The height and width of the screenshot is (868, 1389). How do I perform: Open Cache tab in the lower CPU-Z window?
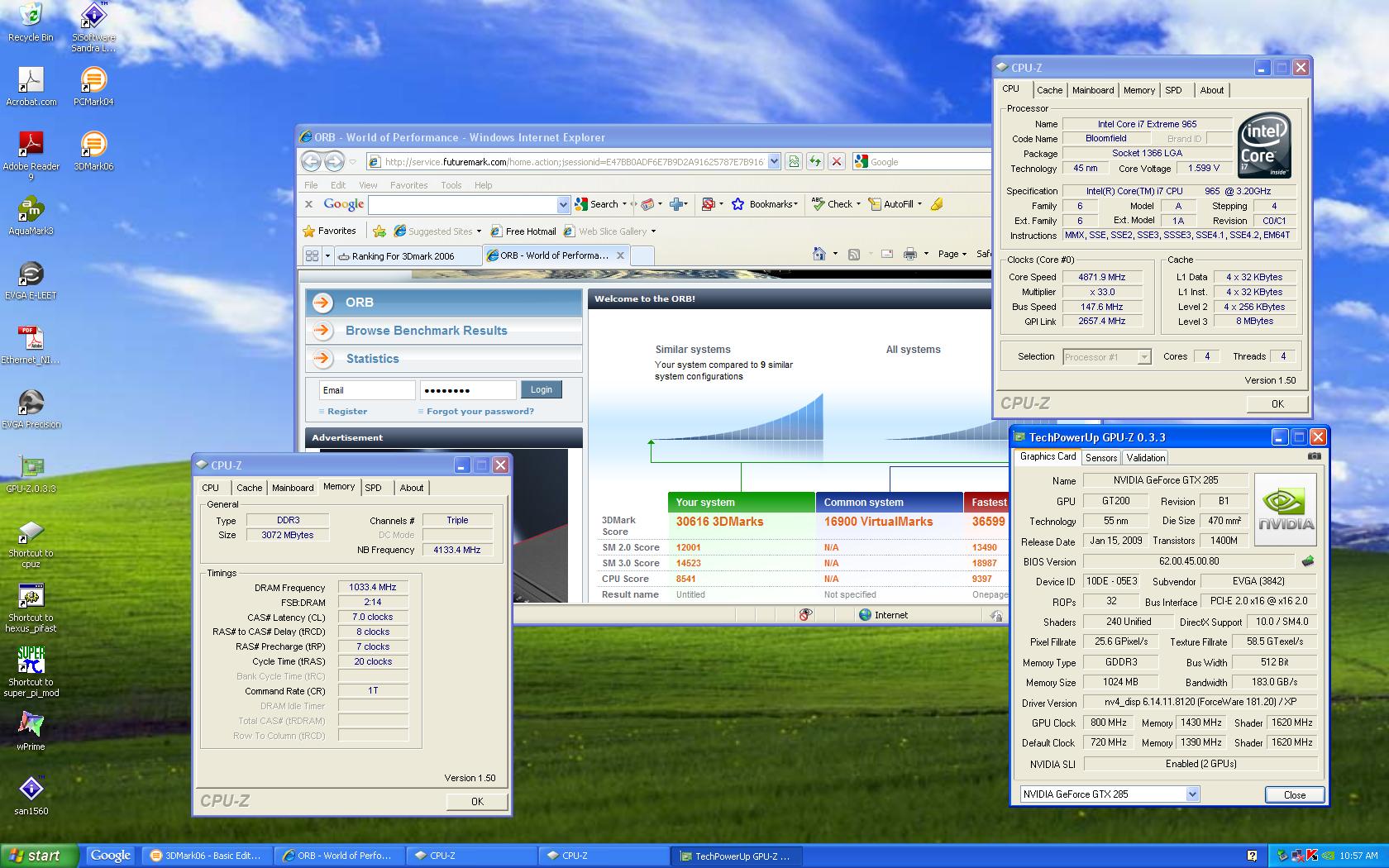250,488
